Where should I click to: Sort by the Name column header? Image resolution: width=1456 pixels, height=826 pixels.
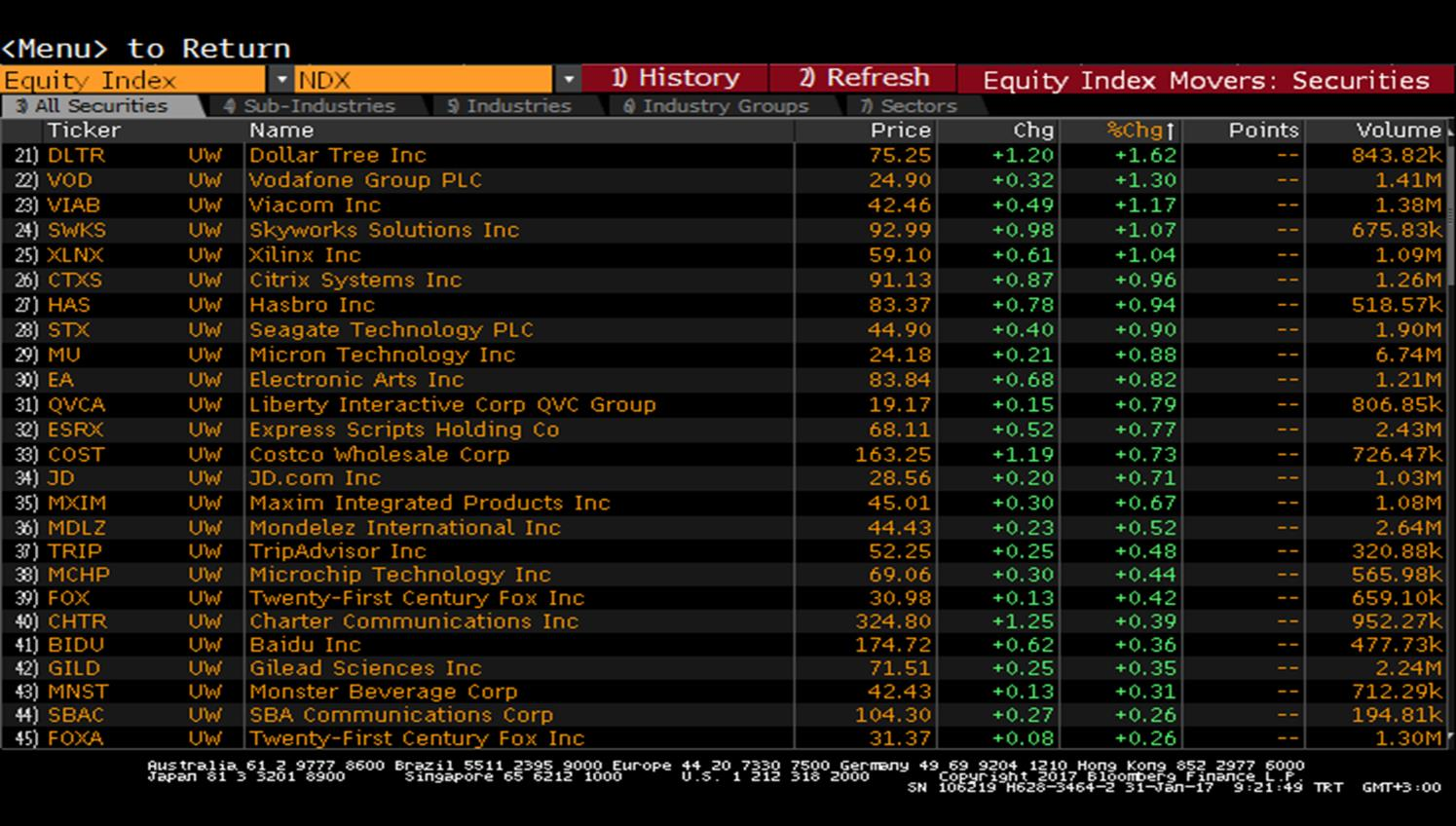281,131
